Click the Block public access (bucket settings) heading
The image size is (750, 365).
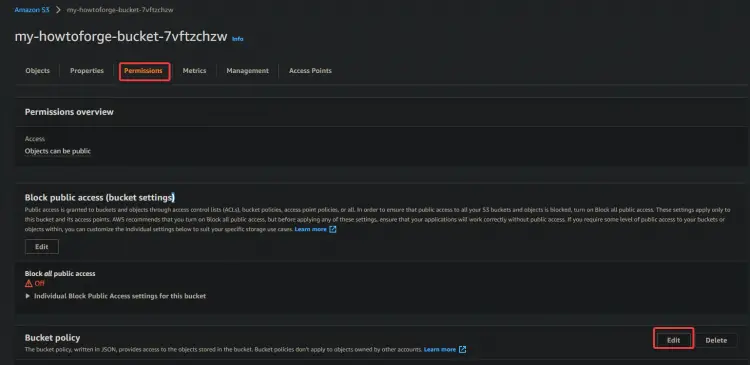coord(99,197)
